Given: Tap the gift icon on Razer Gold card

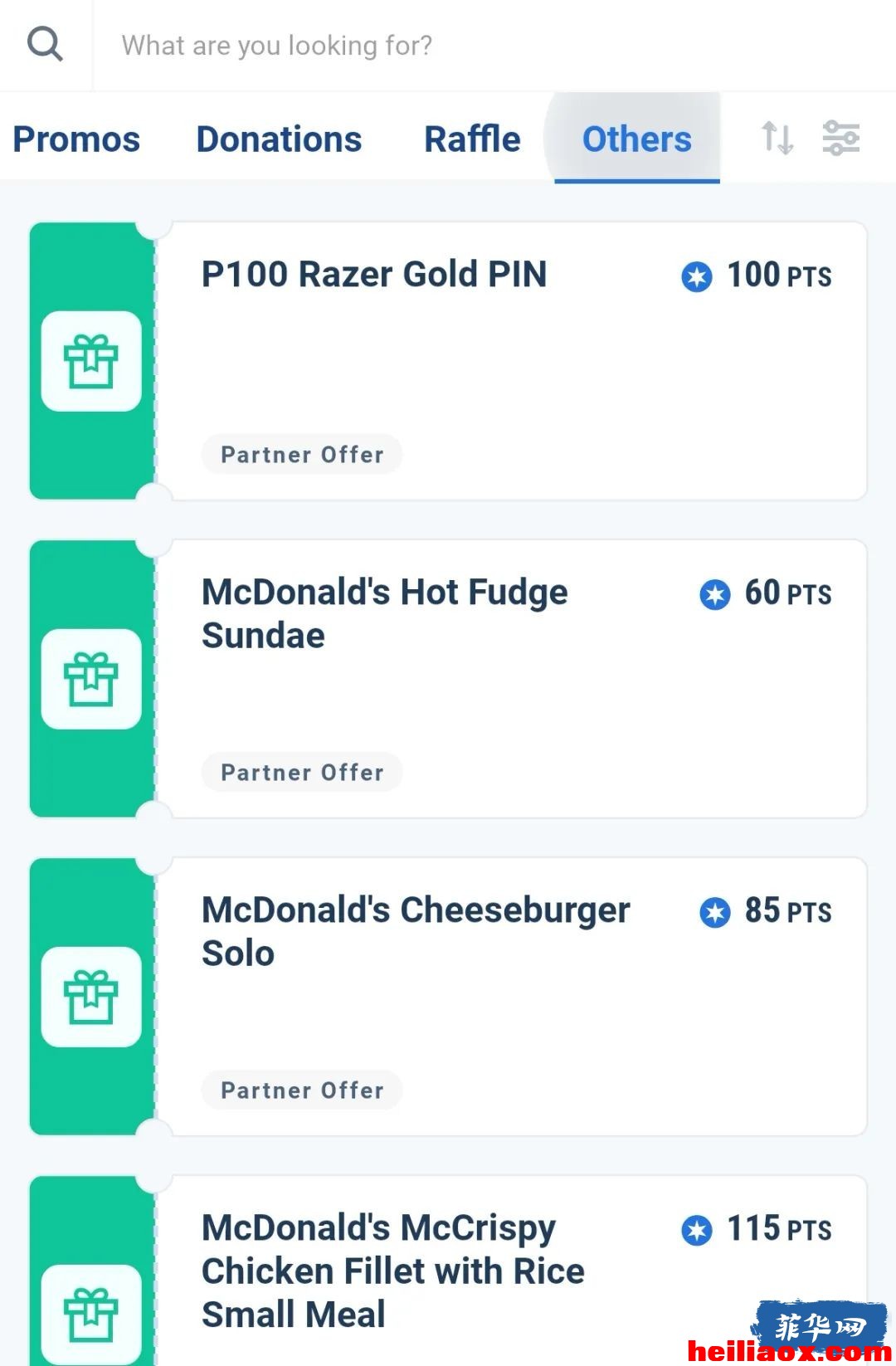Looking at the screenshot, I should (91, 361).
